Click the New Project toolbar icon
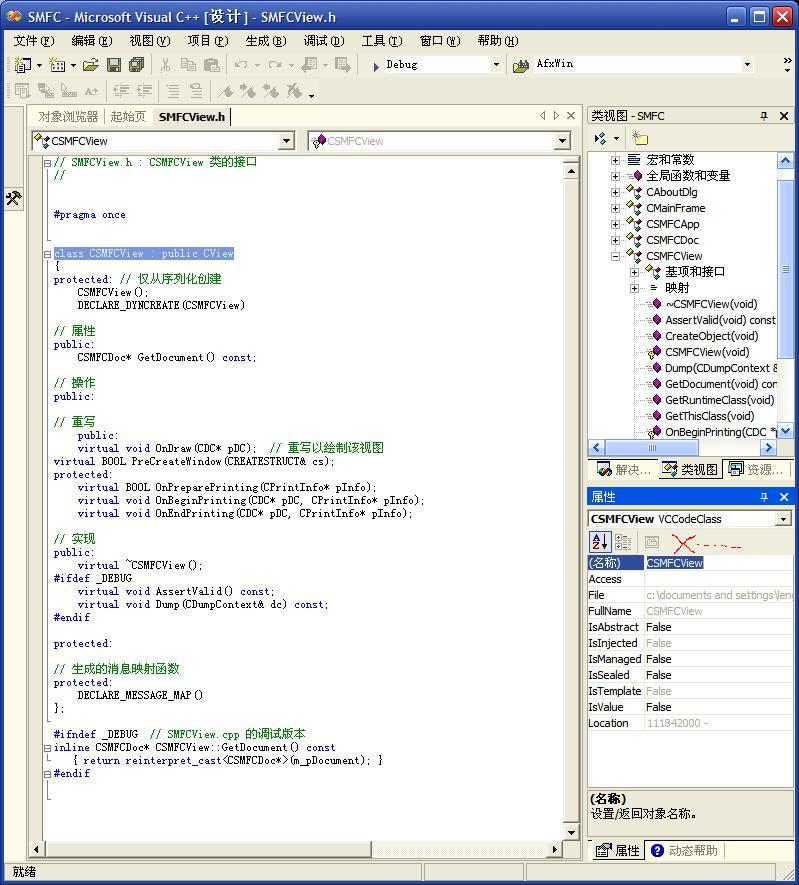Image resolution: width=799 pixels, height=885 pixels. pos(23,65)
